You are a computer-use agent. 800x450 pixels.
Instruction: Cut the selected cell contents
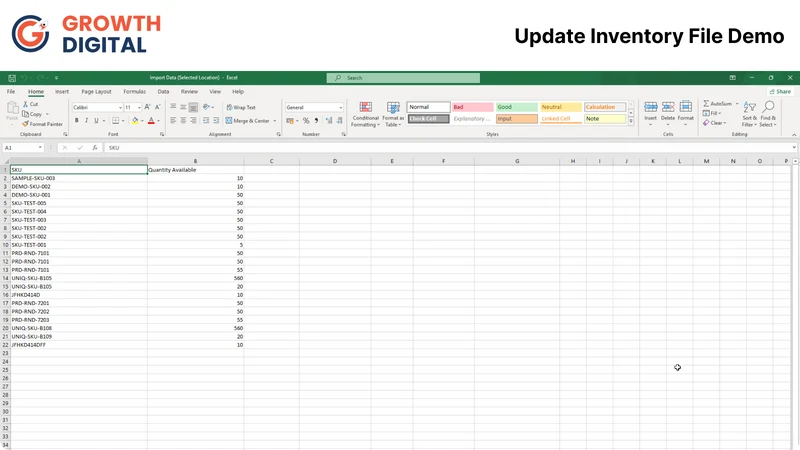coord(31,104)
